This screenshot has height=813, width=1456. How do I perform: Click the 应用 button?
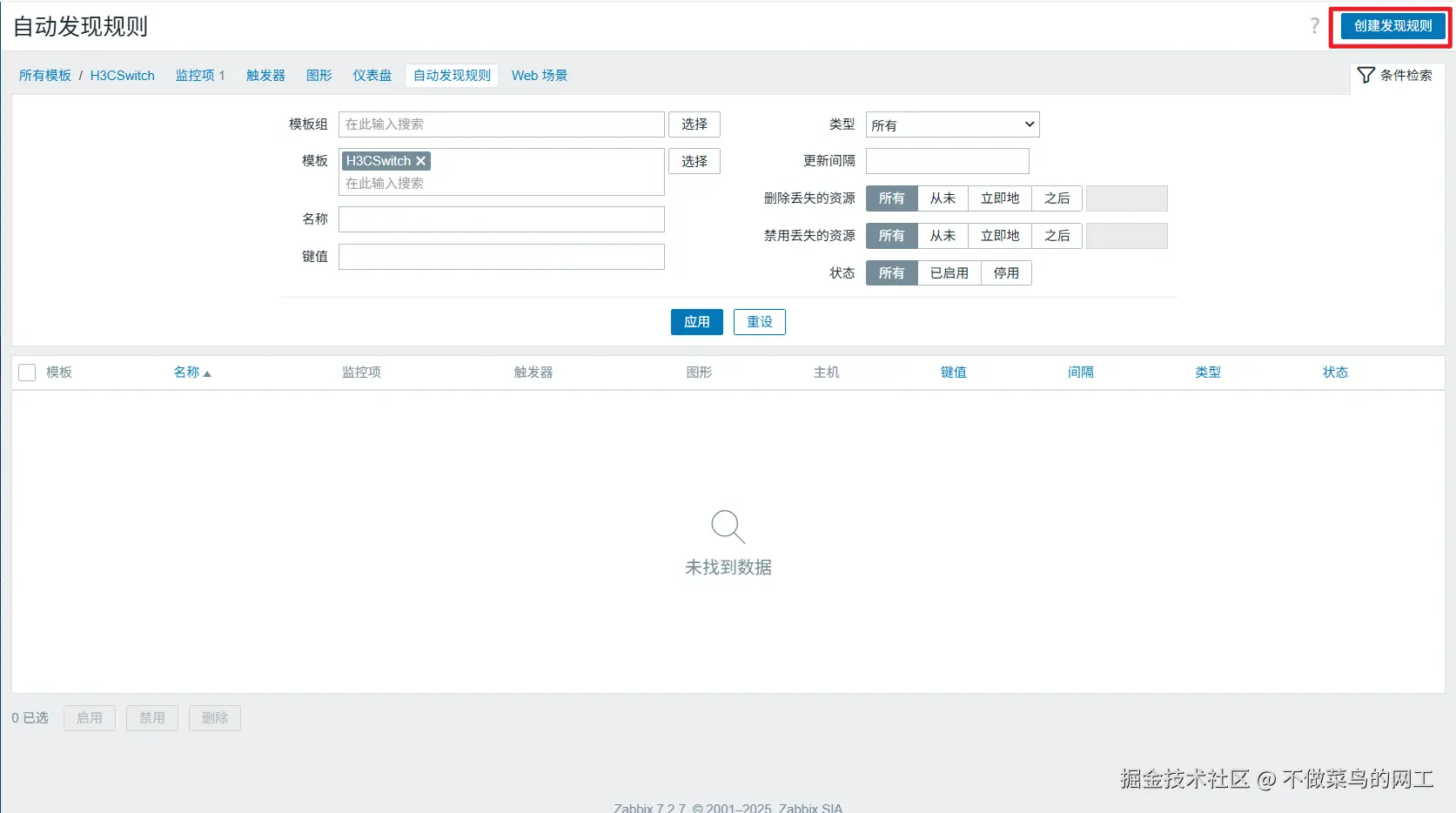pos(697,322)
